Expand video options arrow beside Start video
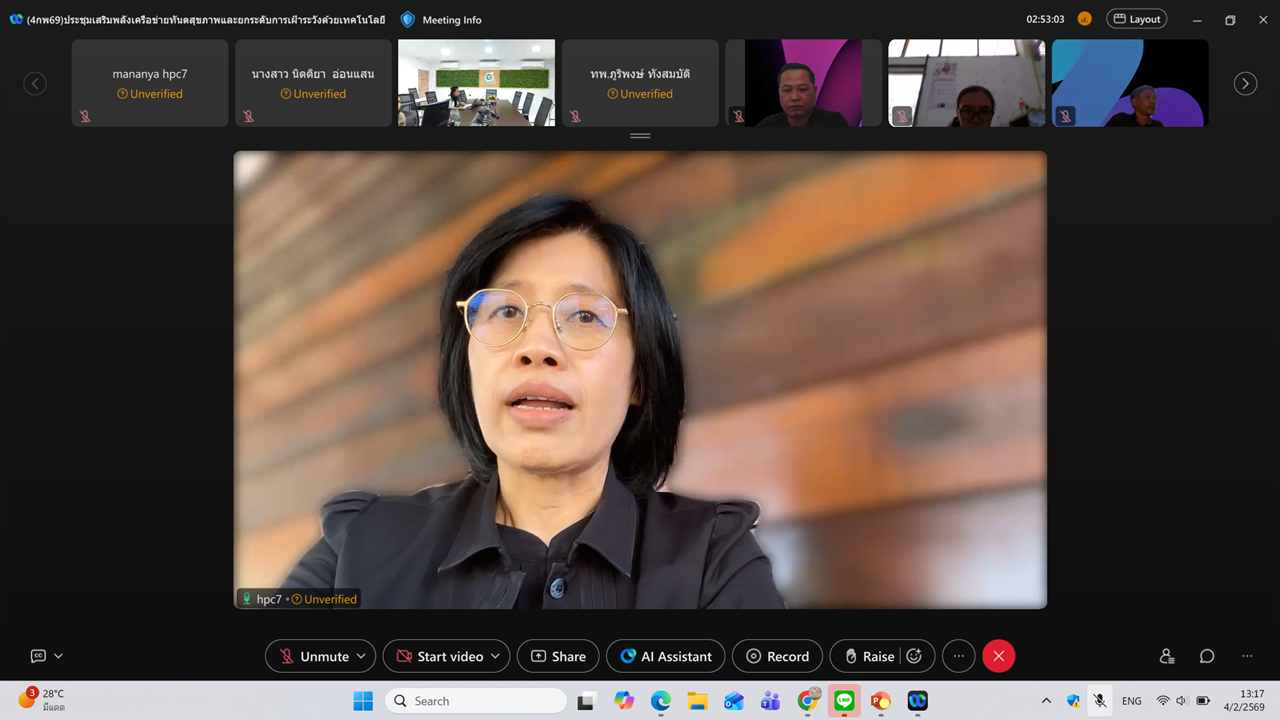Image resolution: width=1280 pixels, height=720 pixels. [495, 656]
